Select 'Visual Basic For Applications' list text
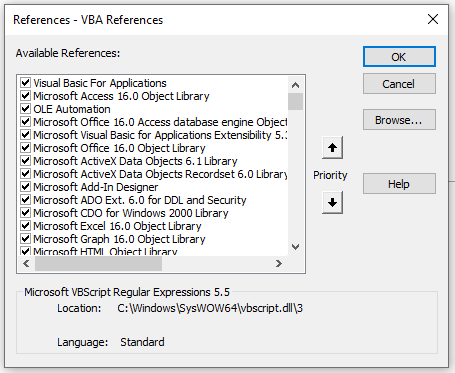 tap(100, 83)
